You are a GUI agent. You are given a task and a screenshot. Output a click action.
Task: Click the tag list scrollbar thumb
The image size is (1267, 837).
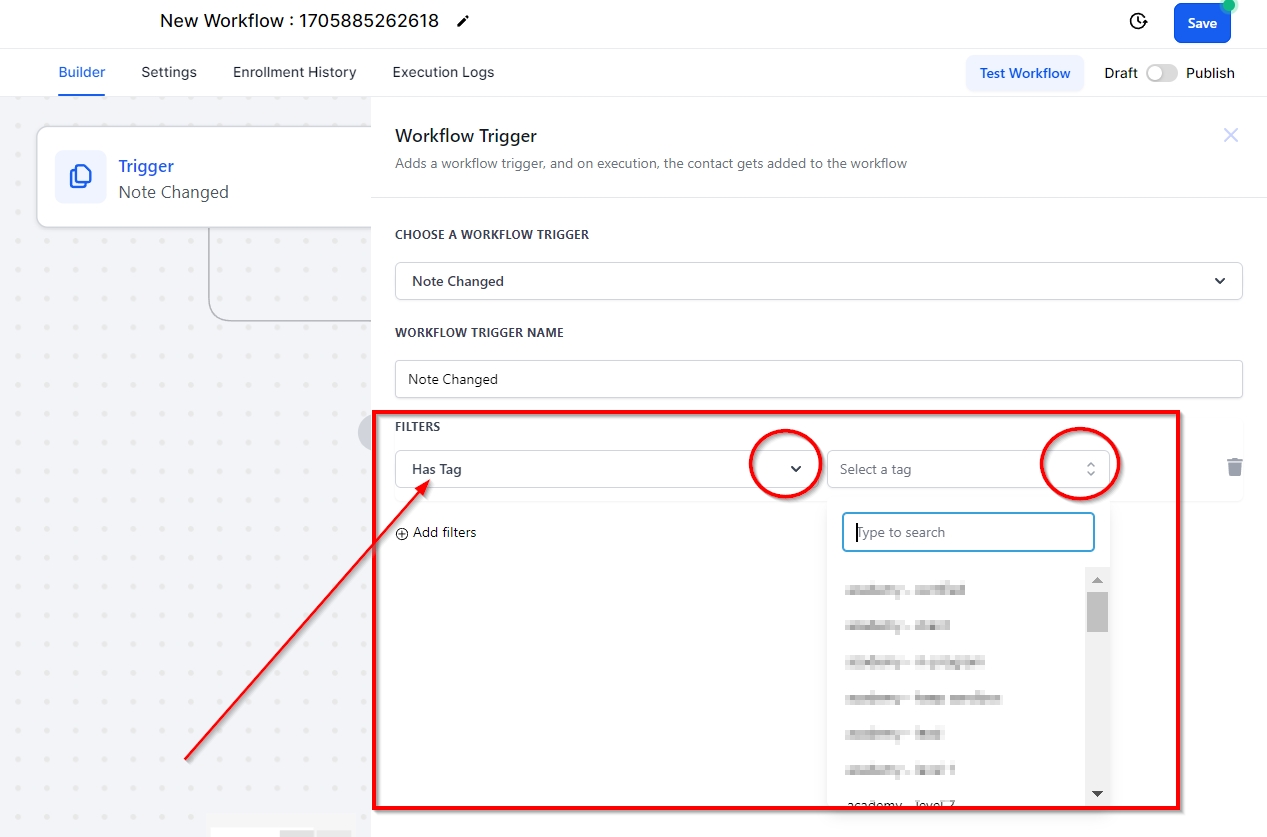click(1097, 611)
